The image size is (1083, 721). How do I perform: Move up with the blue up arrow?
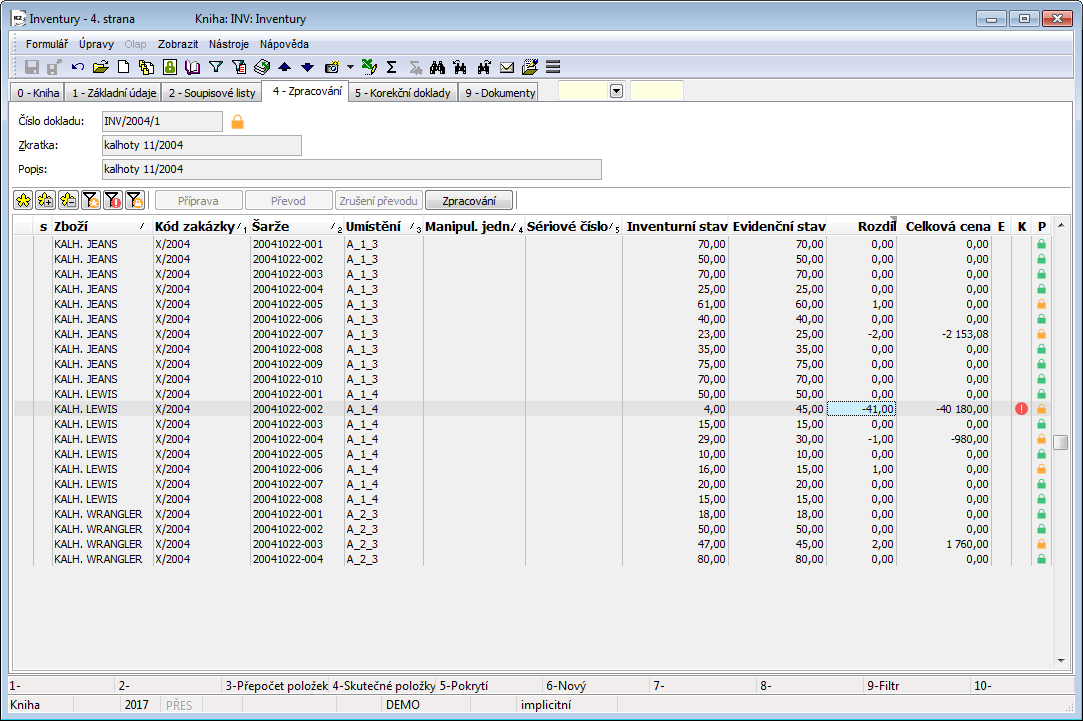(285, 67)
